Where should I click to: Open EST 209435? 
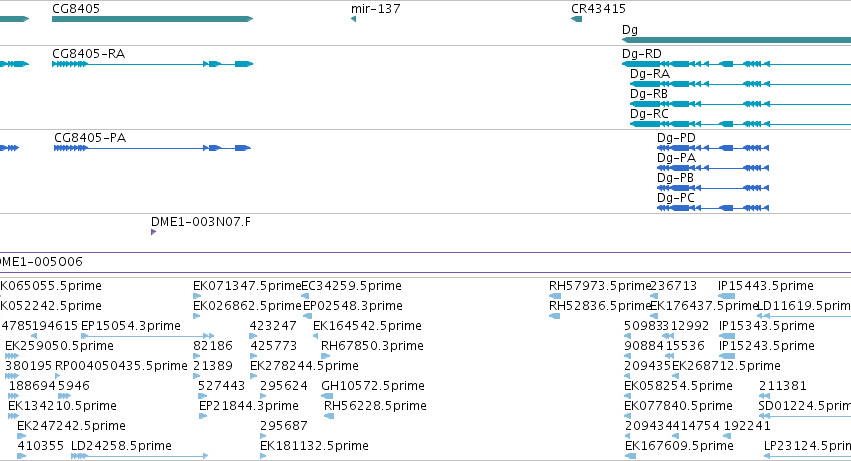648,366
